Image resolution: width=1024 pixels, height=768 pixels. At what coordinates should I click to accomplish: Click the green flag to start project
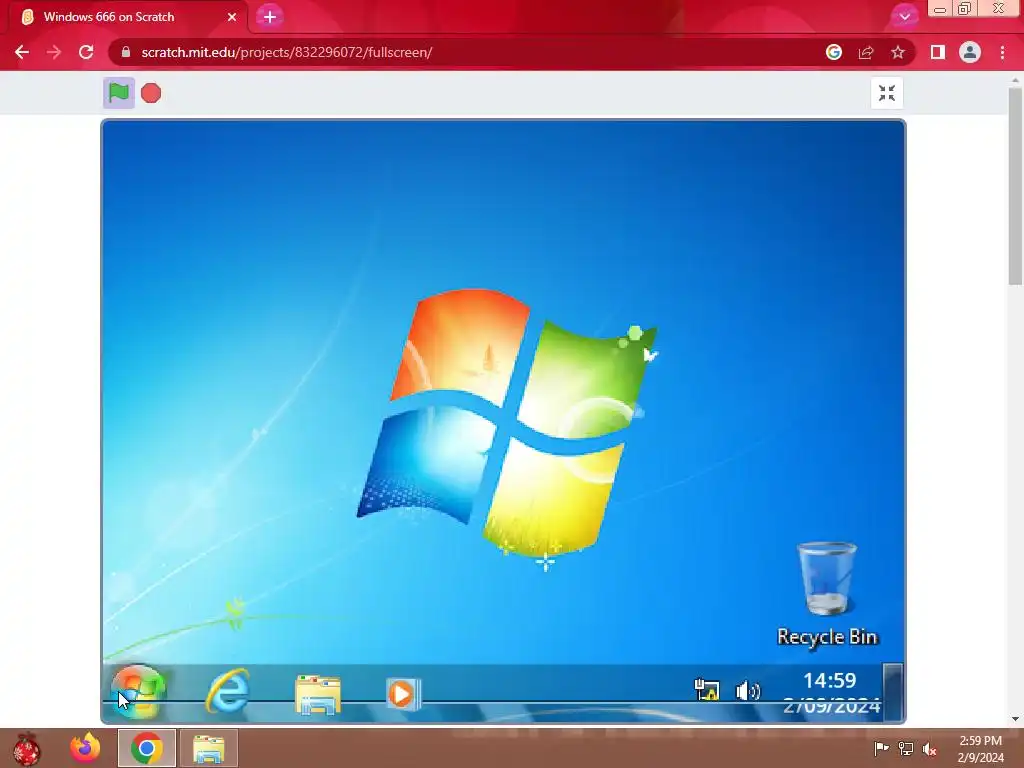tap(119, 93)
